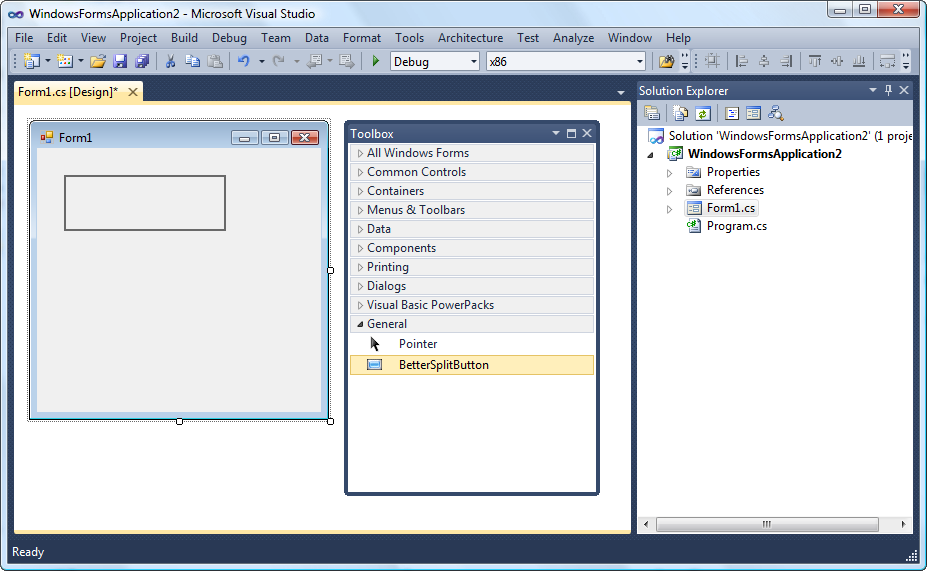Click Save All in the toolbar
Viewport: 927px width, 571px height.
point(142,62)
